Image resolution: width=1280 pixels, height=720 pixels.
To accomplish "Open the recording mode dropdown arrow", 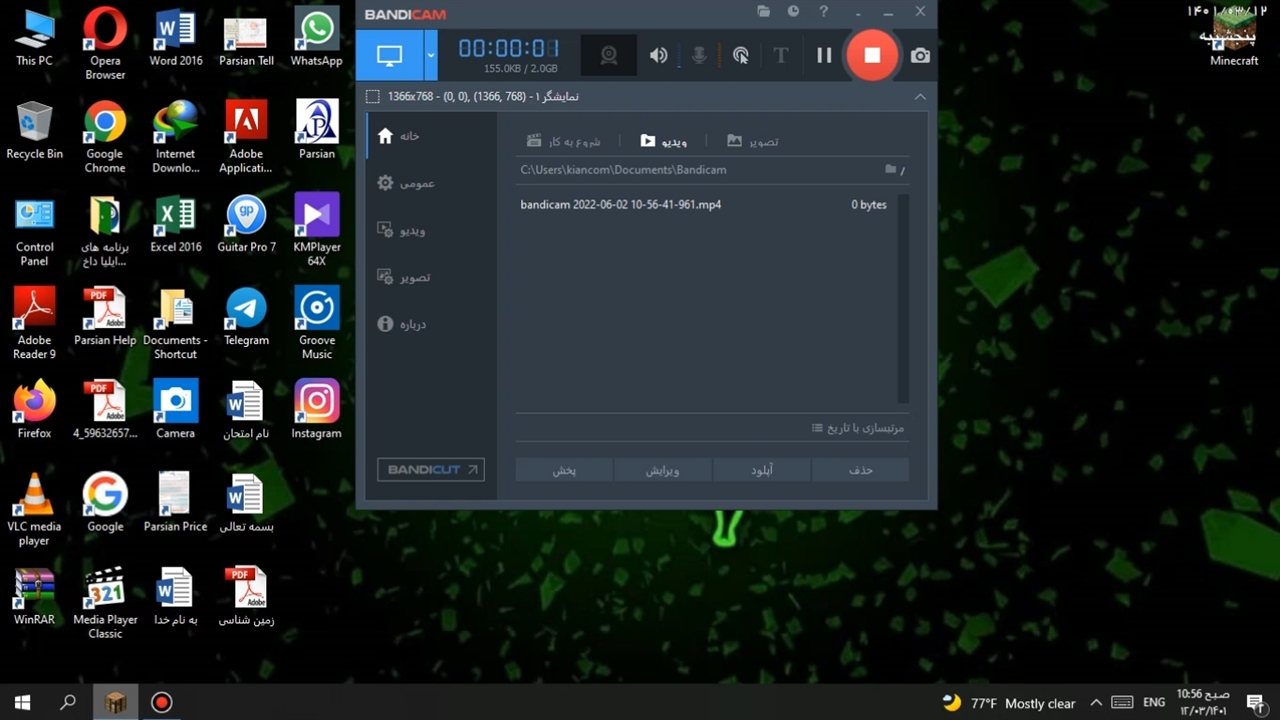I will click(431, 56).
